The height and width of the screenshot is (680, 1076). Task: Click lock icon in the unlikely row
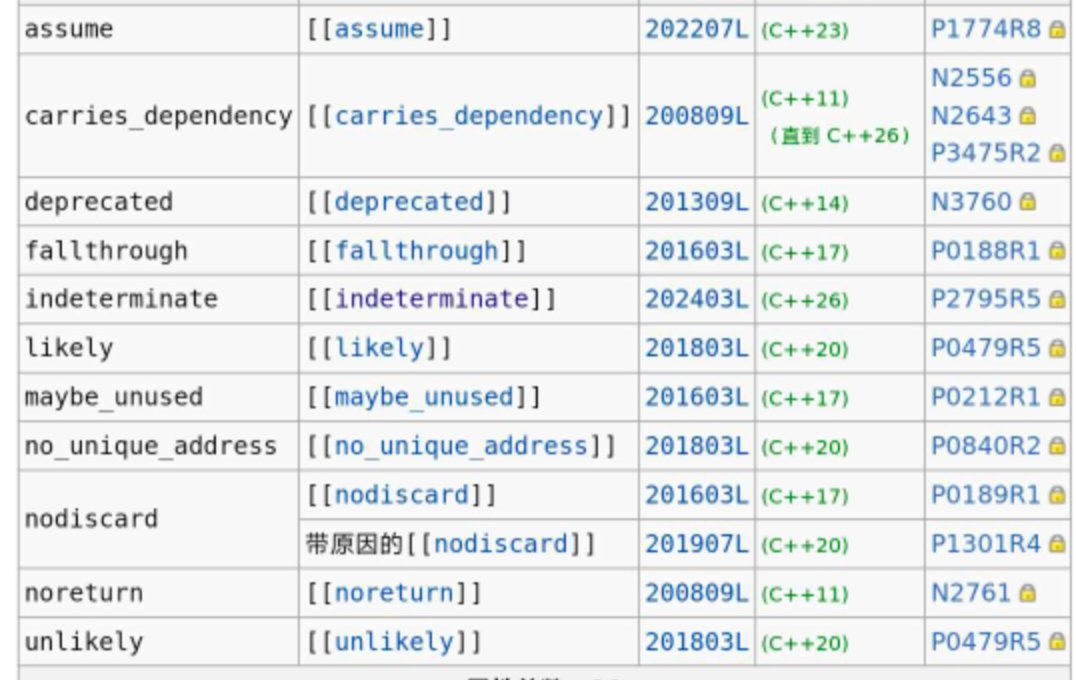point(1057,642)
